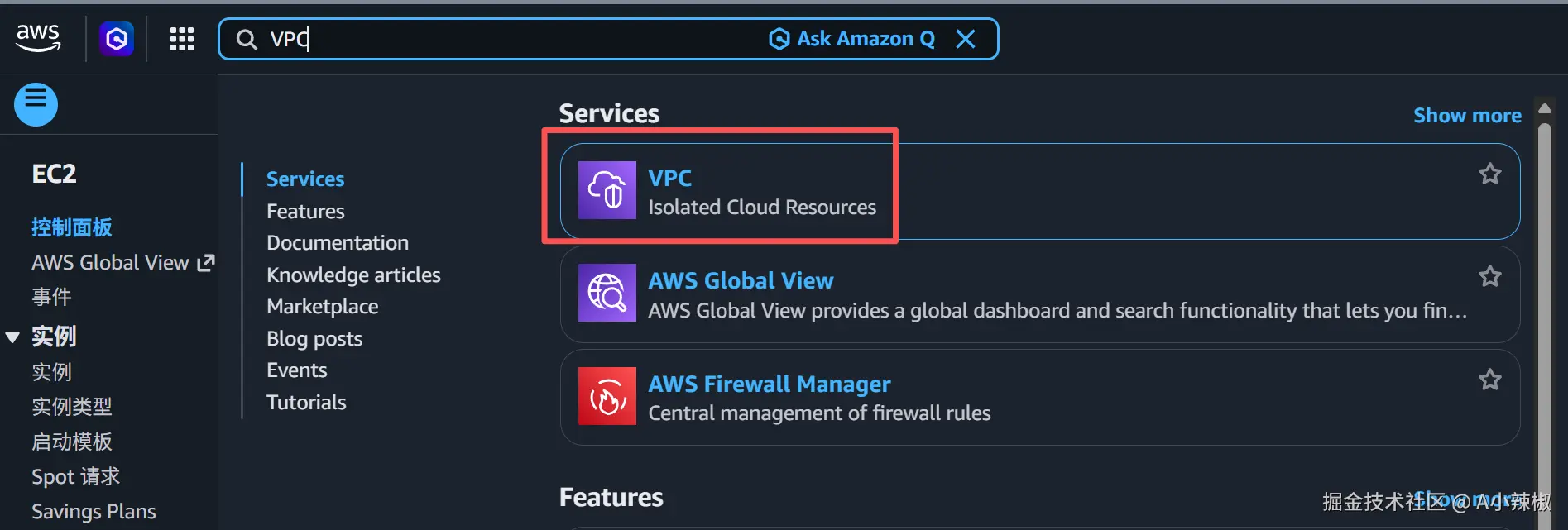Favorite AWS Firewall Manager with star
Screen dimensions: 1568x530
point(1489,380)
